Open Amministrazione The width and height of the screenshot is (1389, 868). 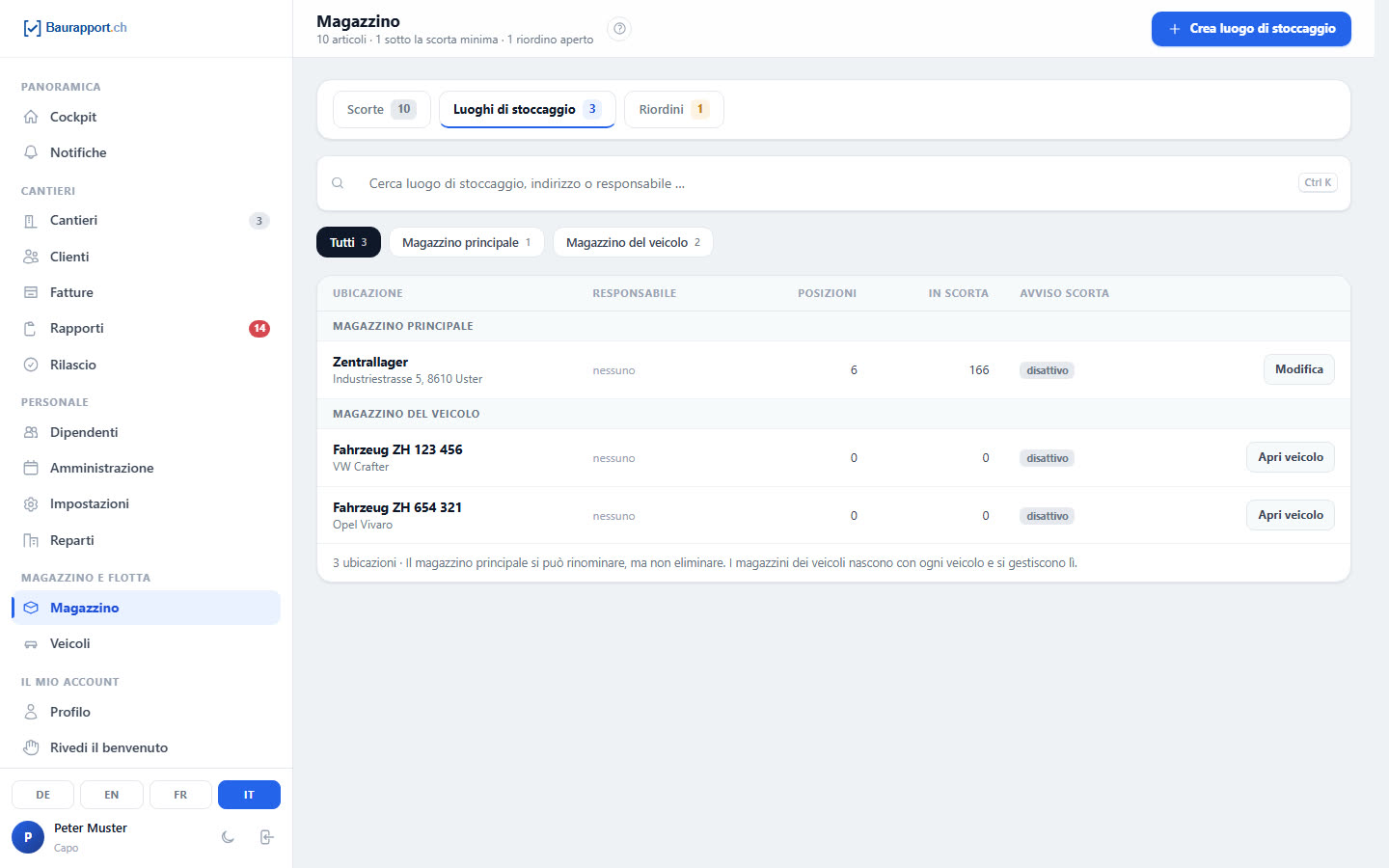(146, 468)
